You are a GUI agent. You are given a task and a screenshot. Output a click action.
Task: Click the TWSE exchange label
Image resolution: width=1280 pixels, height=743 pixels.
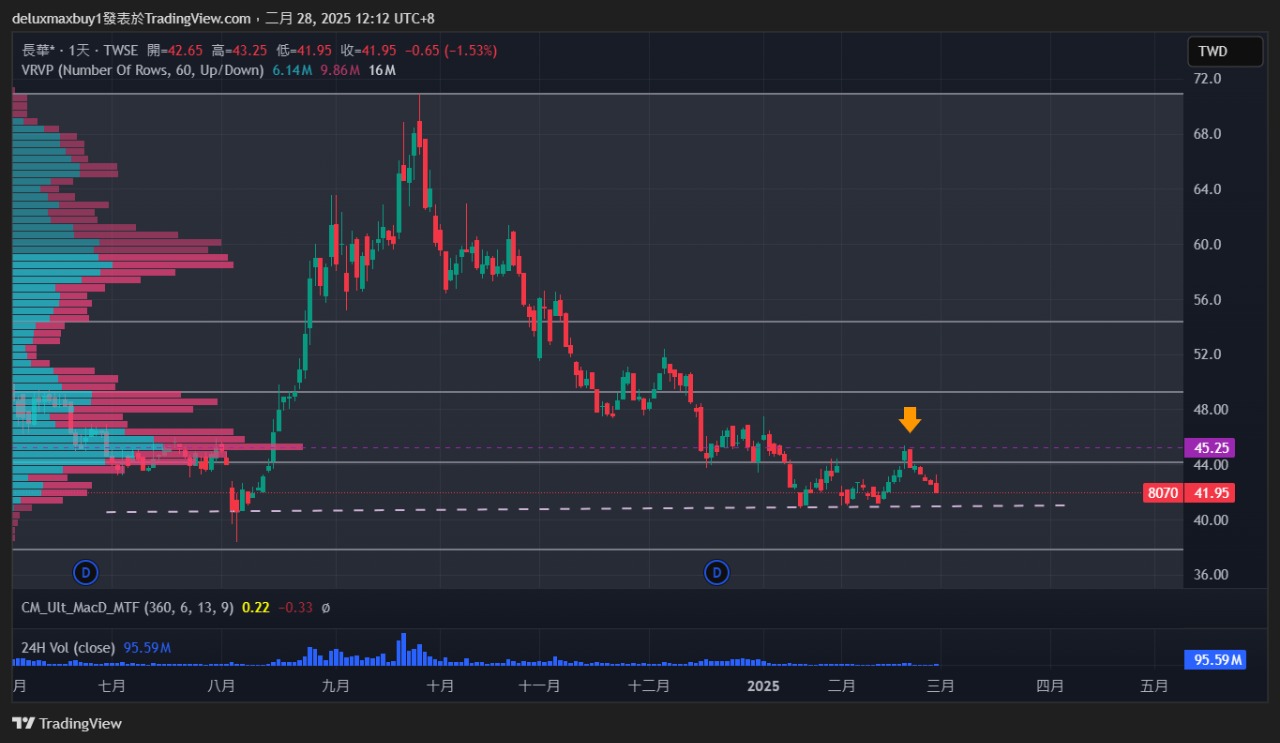[120, 50]
